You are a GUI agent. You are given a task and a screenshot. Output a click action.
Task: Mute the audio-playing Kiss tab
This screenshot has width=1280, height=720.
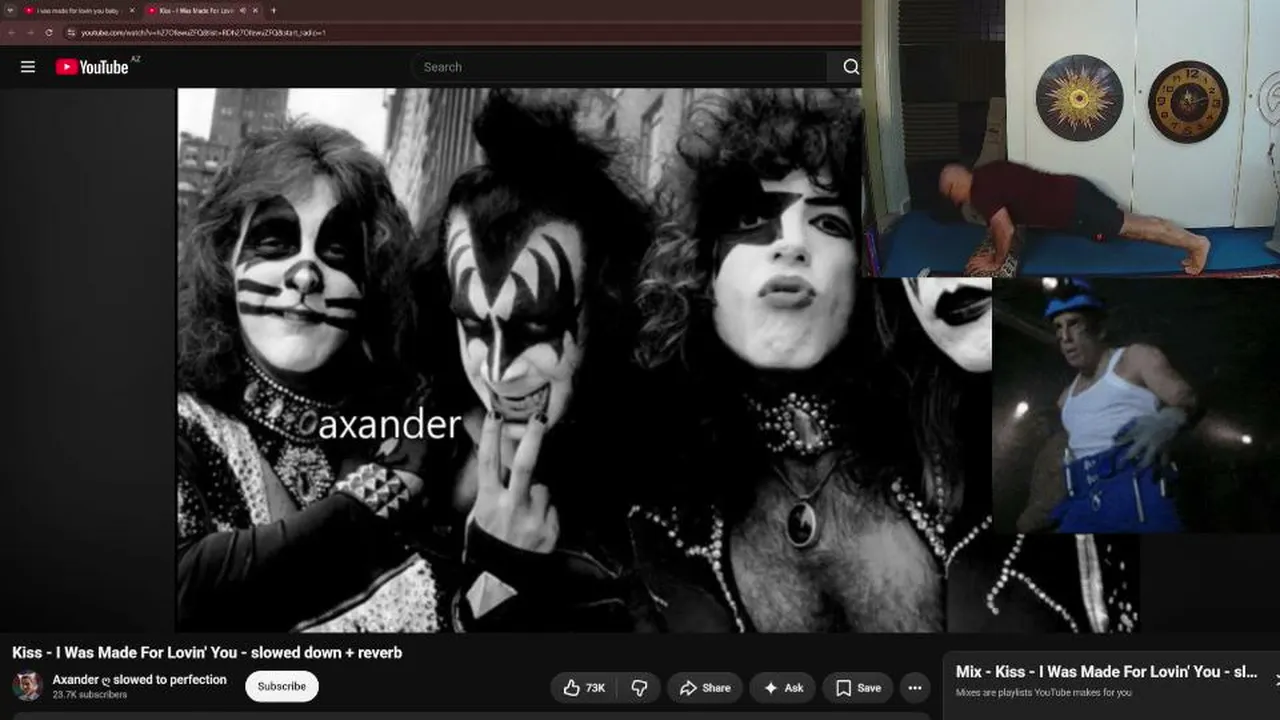[242, 10]
